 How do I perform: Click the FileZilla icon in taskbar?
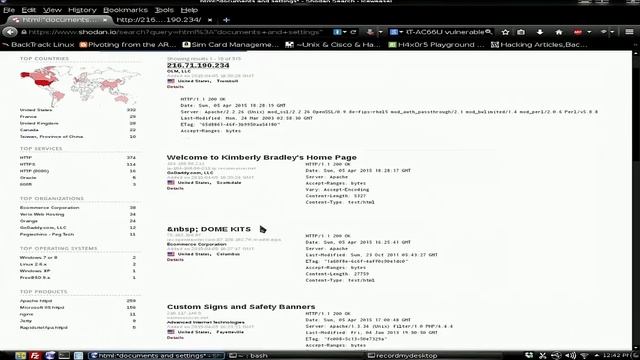(x=35, y=356)
